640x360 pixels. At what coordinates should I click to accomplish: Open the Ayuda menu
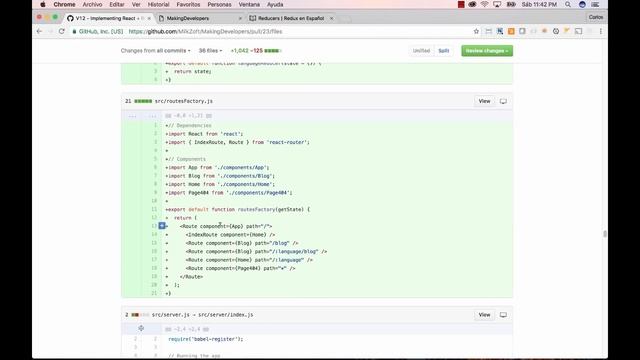click(x=275, y=4)
